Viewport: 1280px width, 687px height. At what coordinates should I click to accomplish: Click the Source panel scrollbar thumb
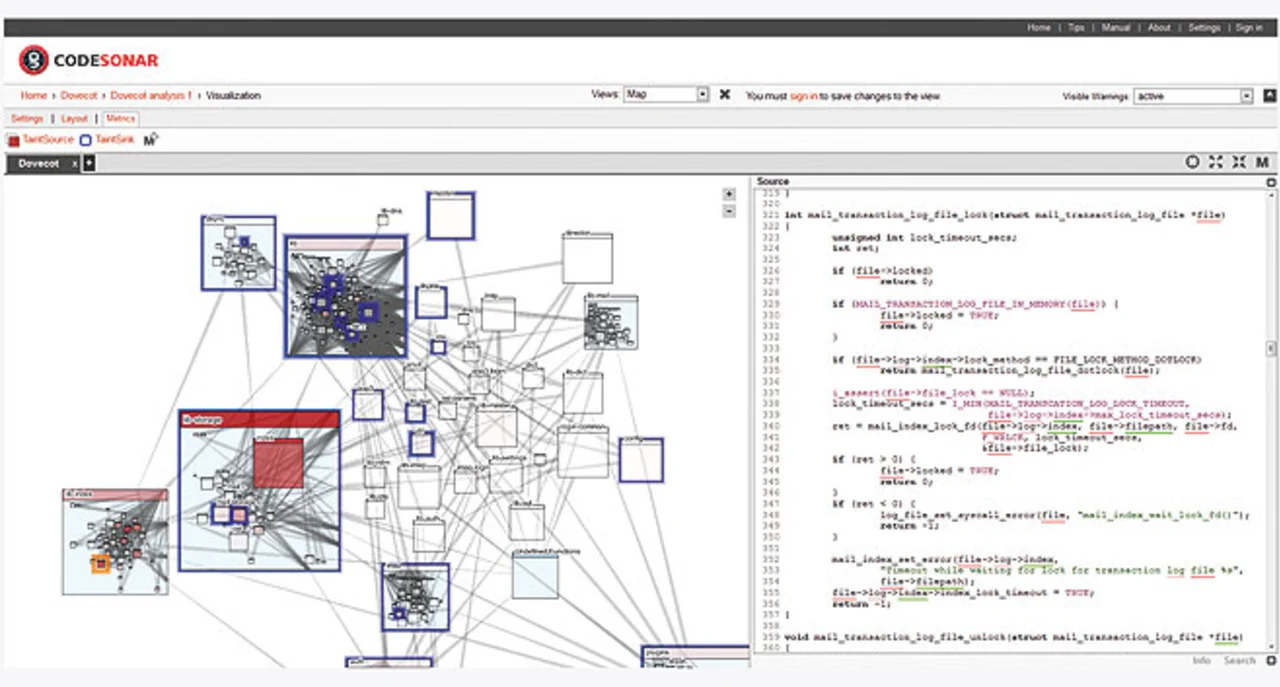tap(1271, 348)
